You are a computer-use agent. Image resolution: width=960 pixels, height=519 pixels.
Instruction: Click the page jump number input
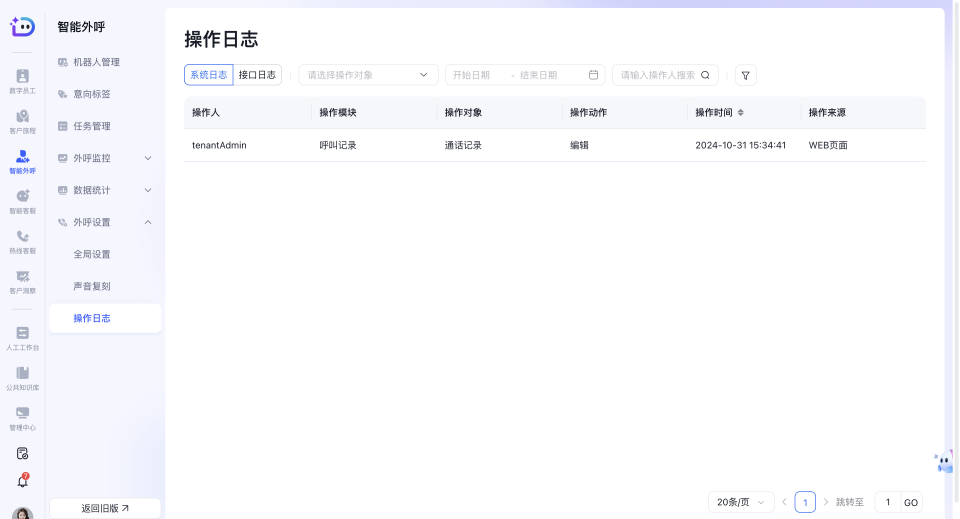pos(888,502)
